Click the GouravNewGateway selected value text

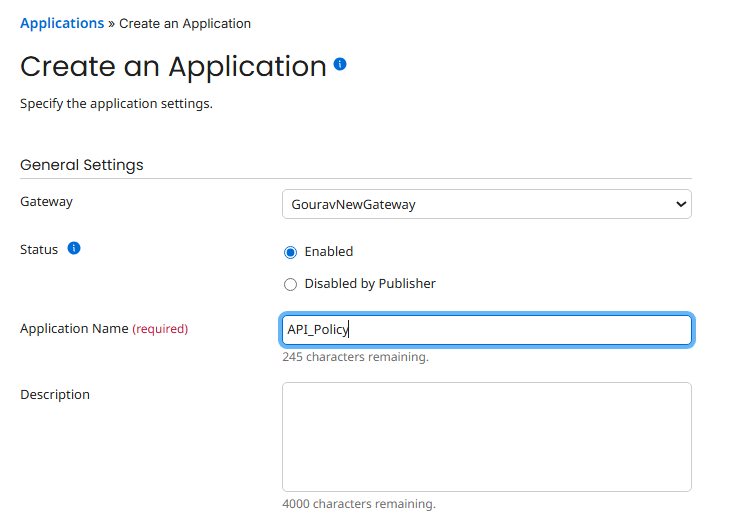click(x=353, y=204)
